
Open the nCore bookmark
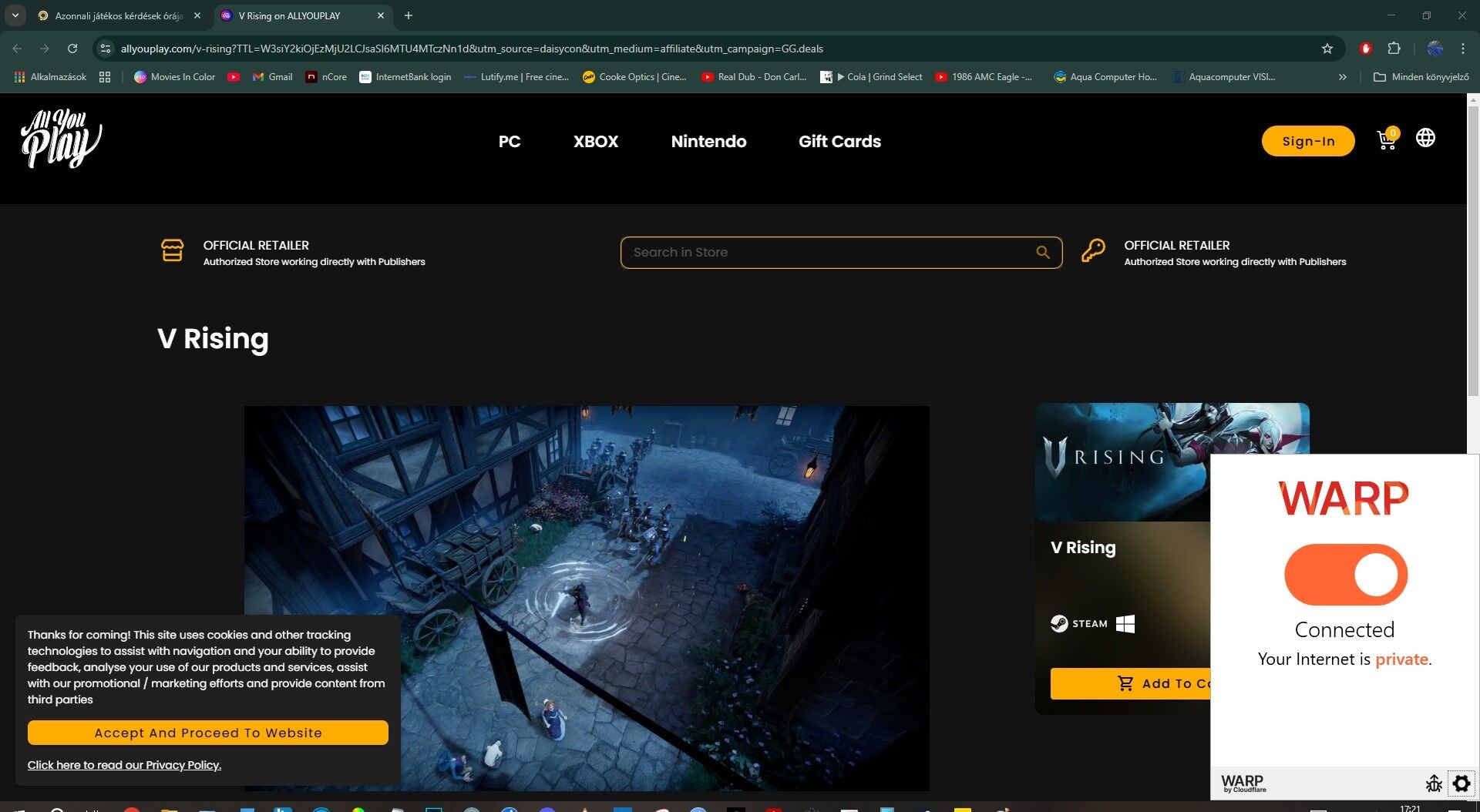tap(326, 77)
